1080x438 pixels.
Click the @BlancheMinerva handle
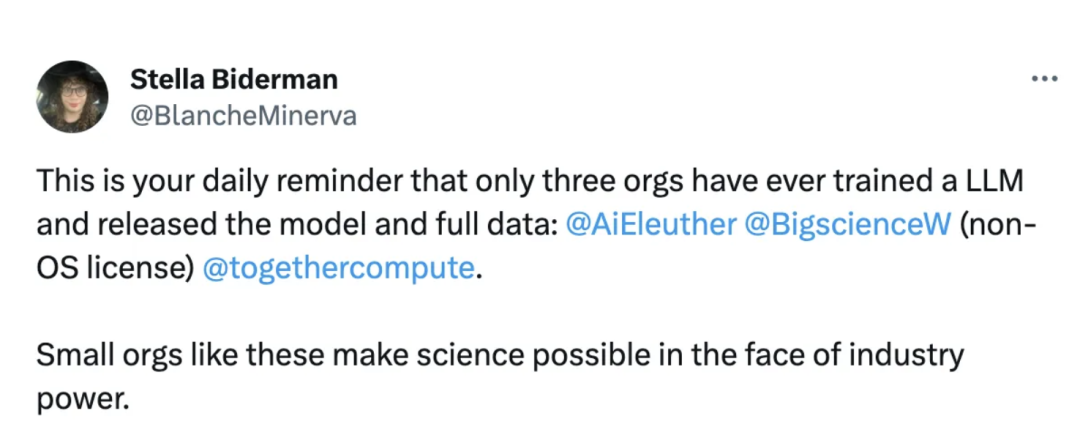click(x=243, y=116)
